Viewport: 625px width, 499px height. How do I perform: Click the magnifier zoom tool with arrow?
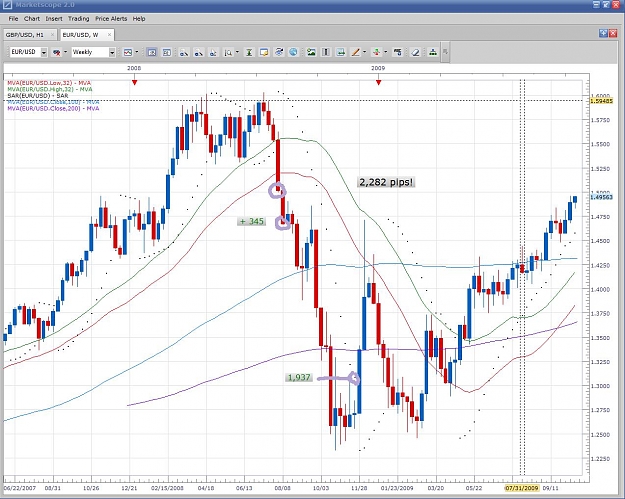228,52
